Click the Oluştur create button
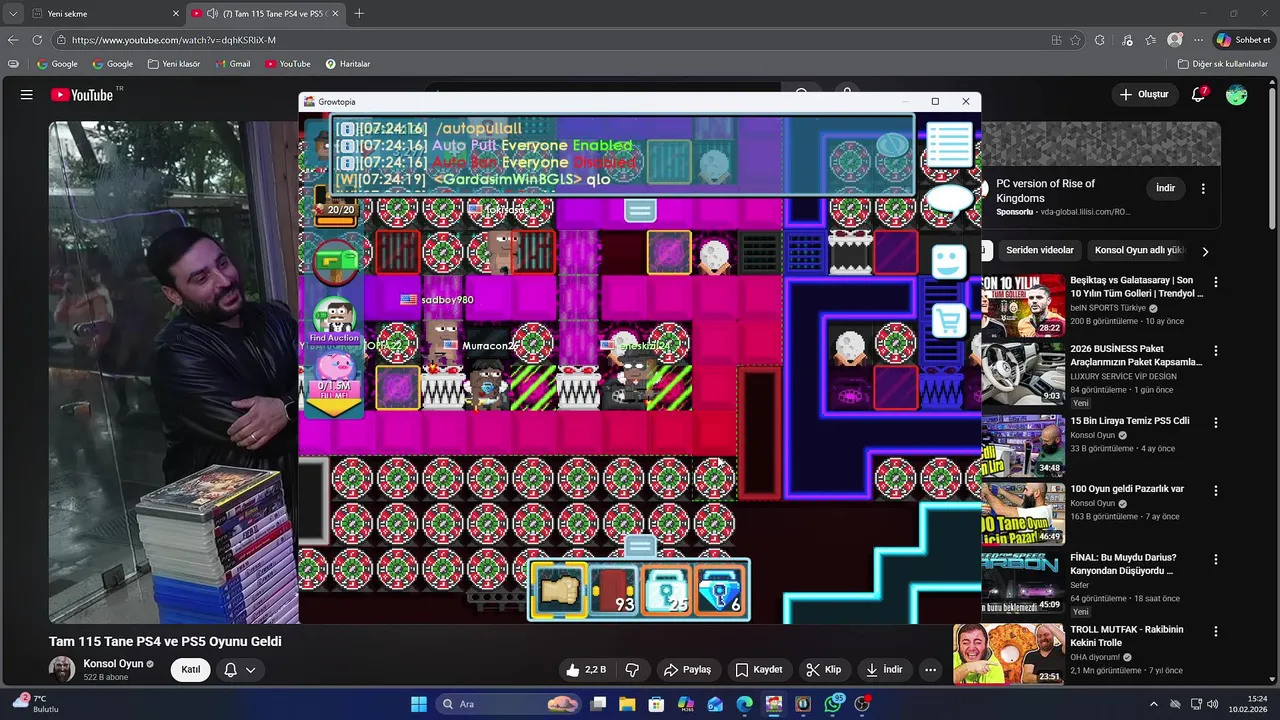Viewport: 1280px width, 720px height. [1144, 94]
